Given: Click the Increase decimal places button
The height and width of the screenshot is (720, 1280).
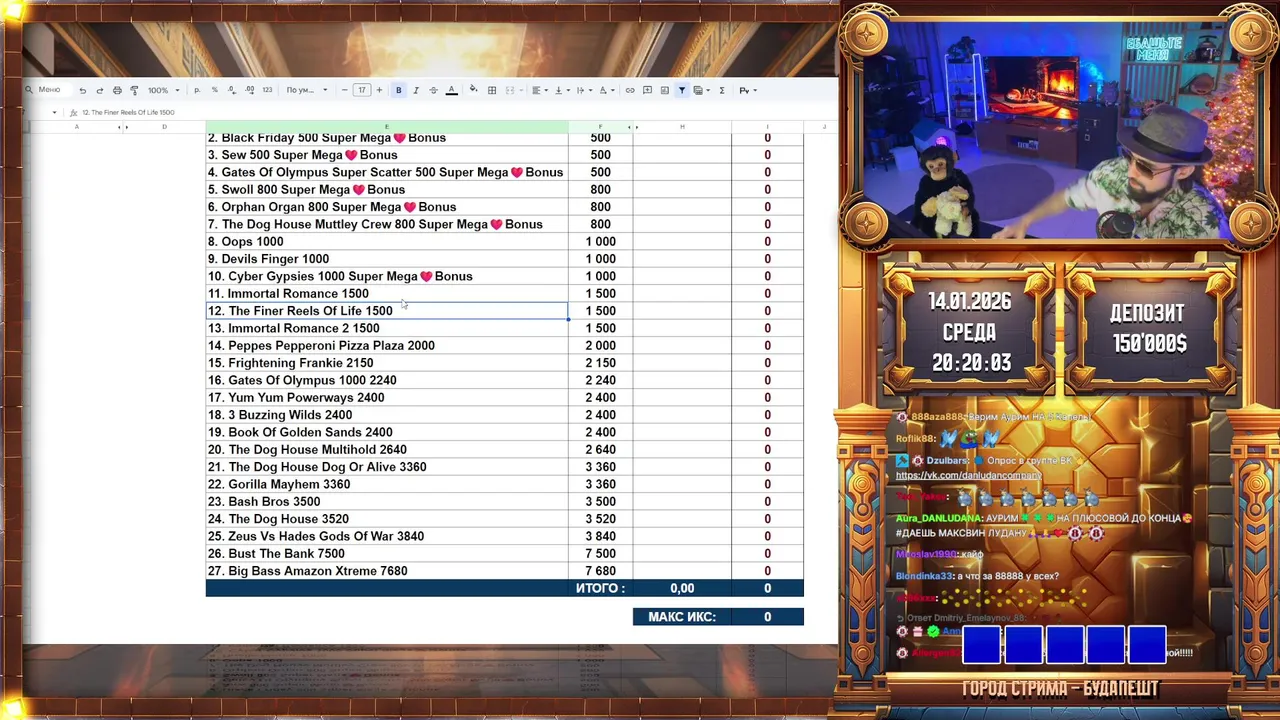Looking at the screenshot, I should [250, 90].
